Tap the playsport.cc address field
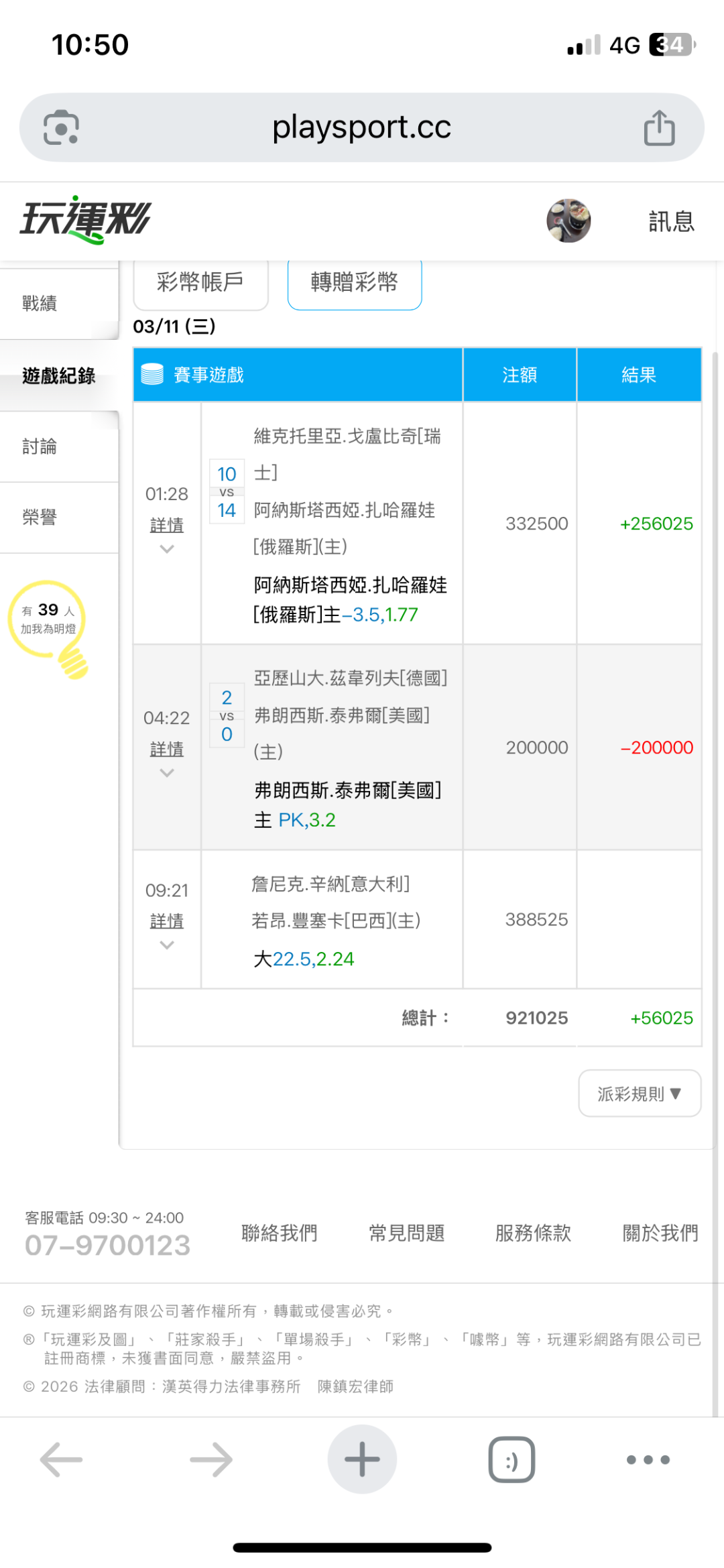 [x=362, y=127]
